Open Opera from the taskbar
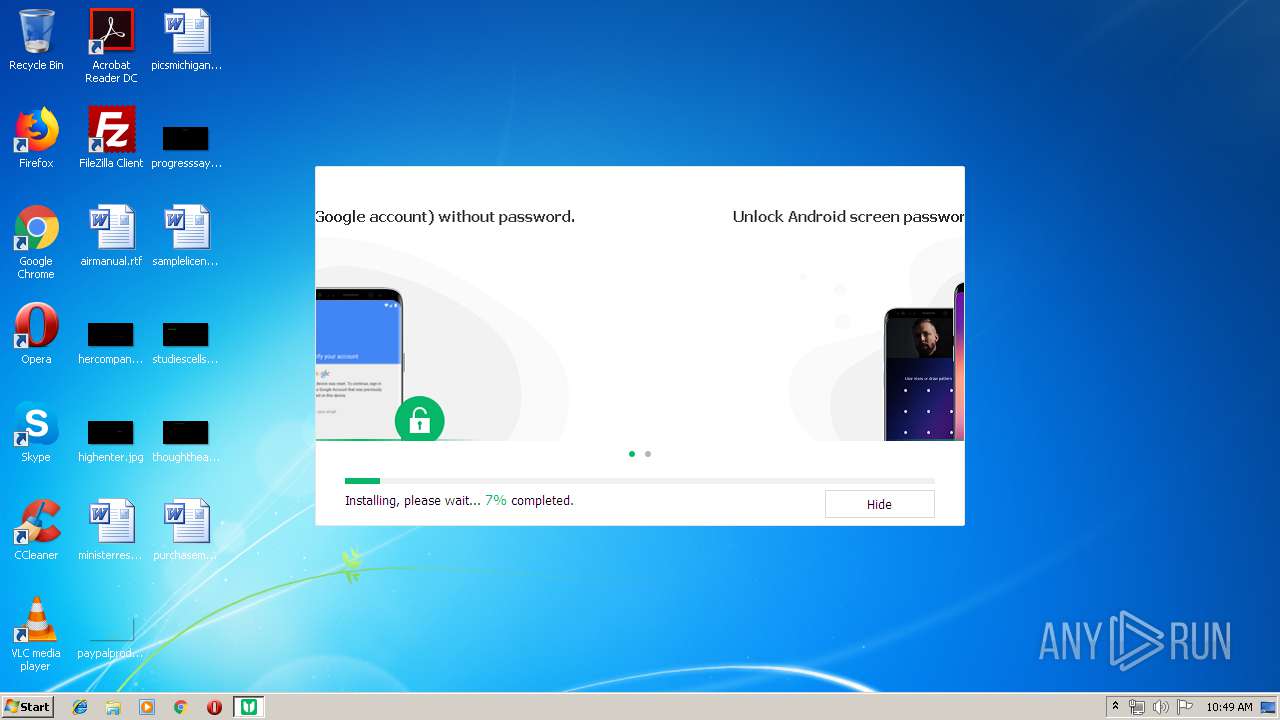This screenshot has height=720, width=1280. (214, 707)
